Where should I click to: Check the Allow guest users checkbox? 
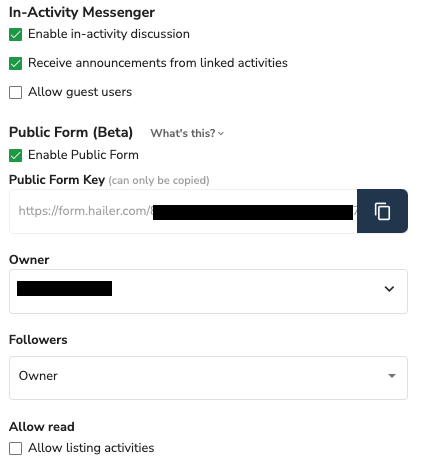click(15, 92)
